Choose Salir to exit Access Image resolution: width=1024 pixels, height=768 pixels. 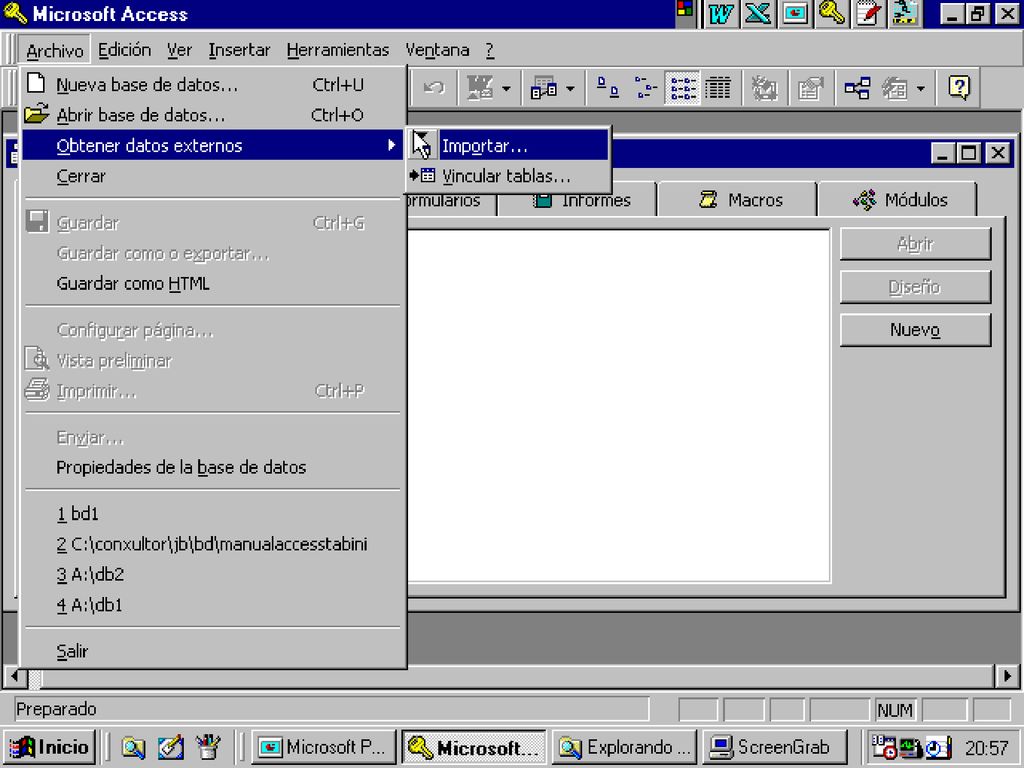(212, 651)
